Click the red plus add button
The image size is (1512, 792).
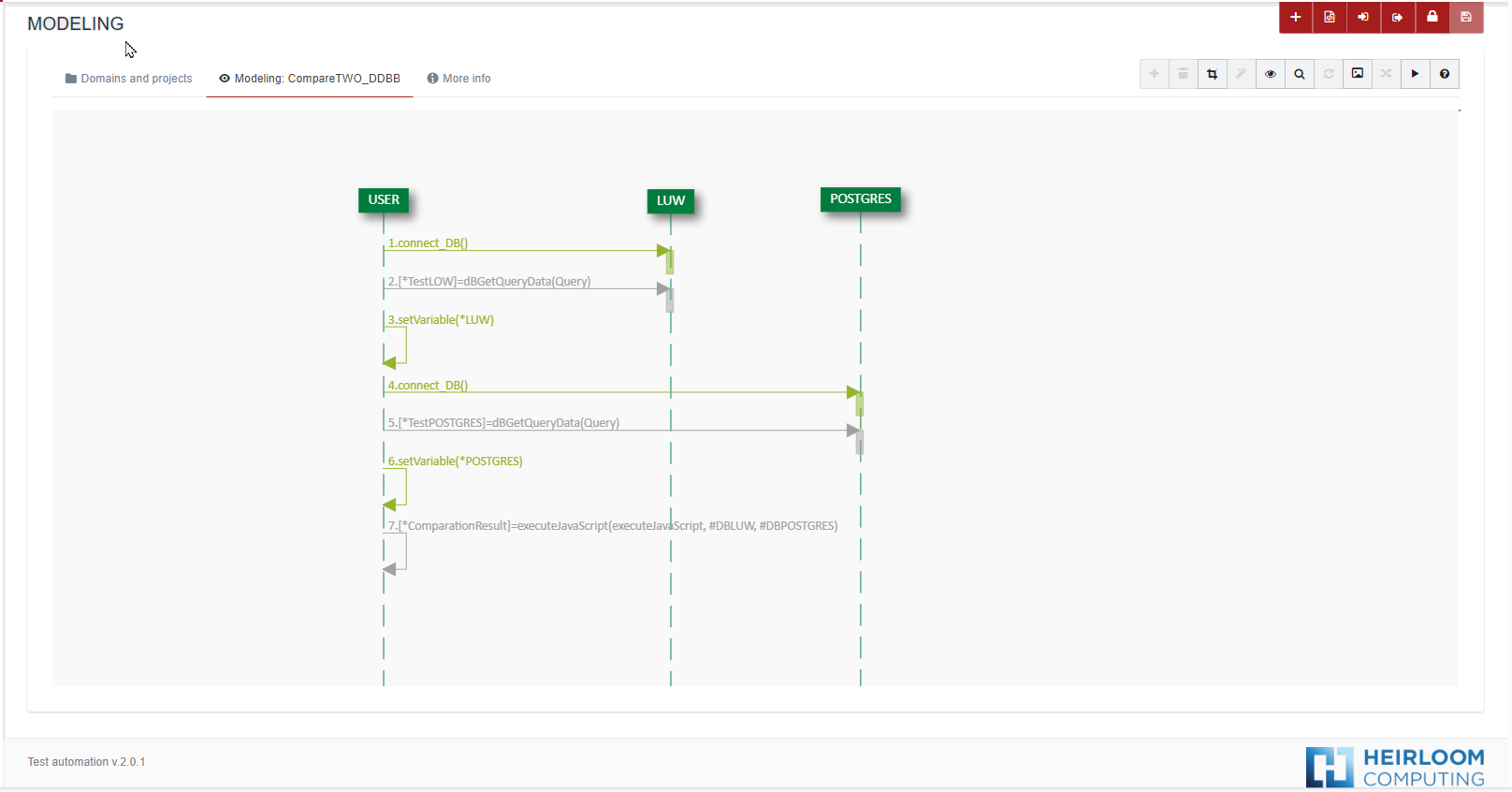[x=1295, y=17]
